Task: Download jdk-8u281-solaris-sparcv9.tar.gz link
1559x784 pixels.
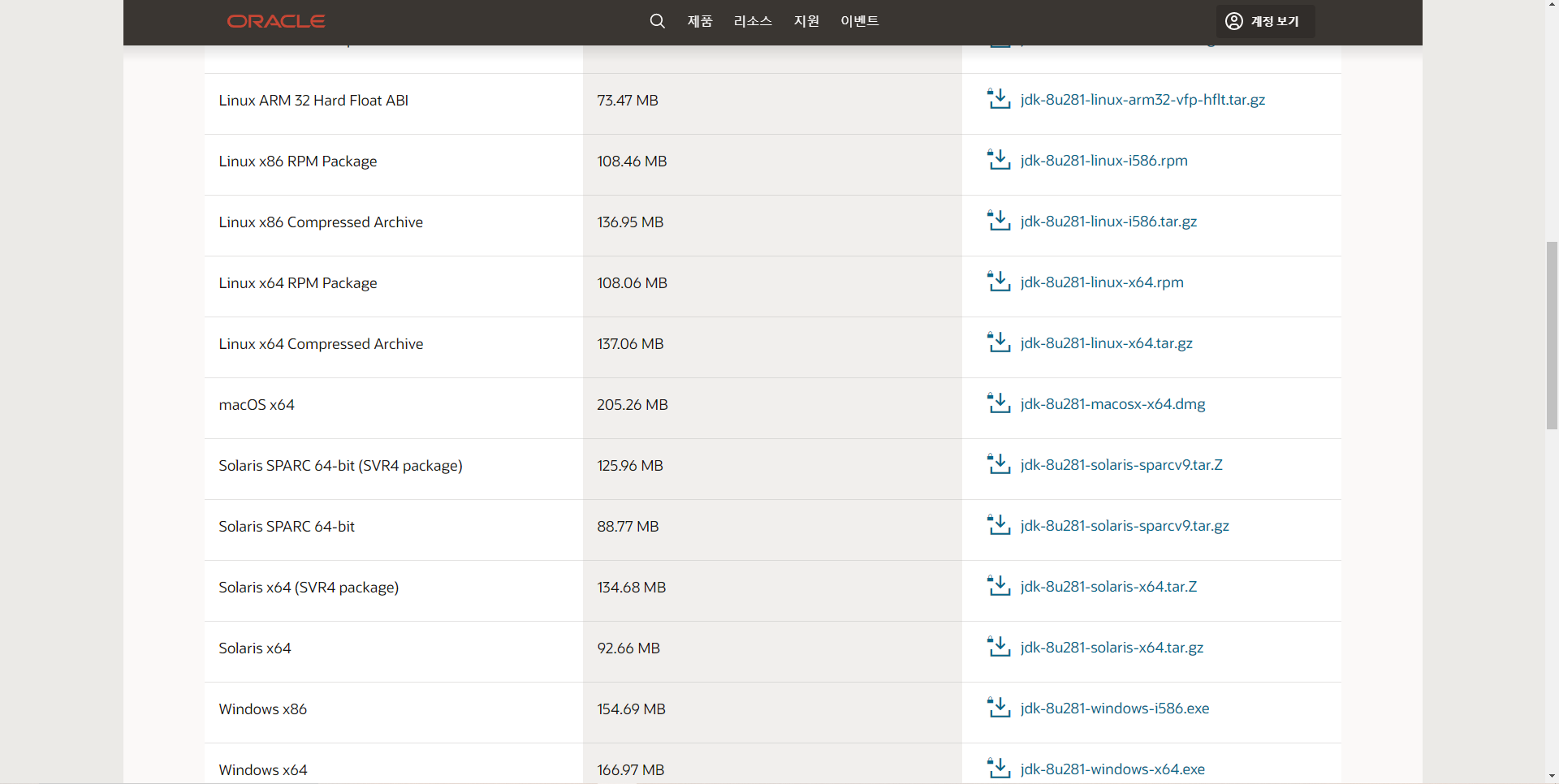Action: 1125,526
